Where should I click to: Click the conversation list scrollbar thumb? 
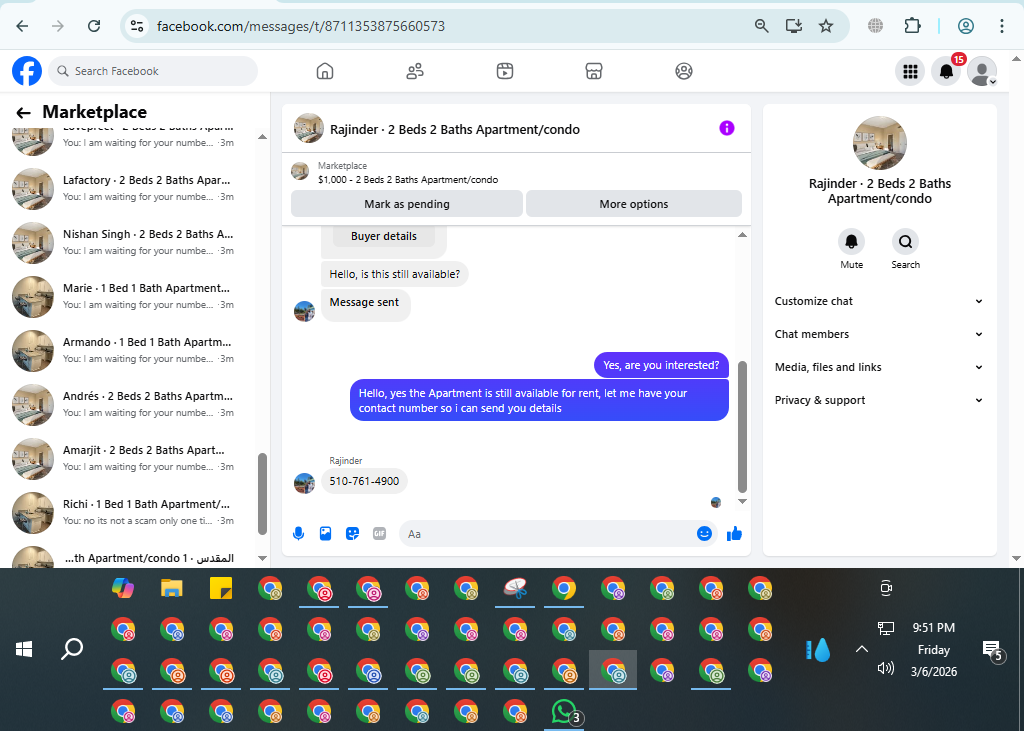(x=263, y=494)
